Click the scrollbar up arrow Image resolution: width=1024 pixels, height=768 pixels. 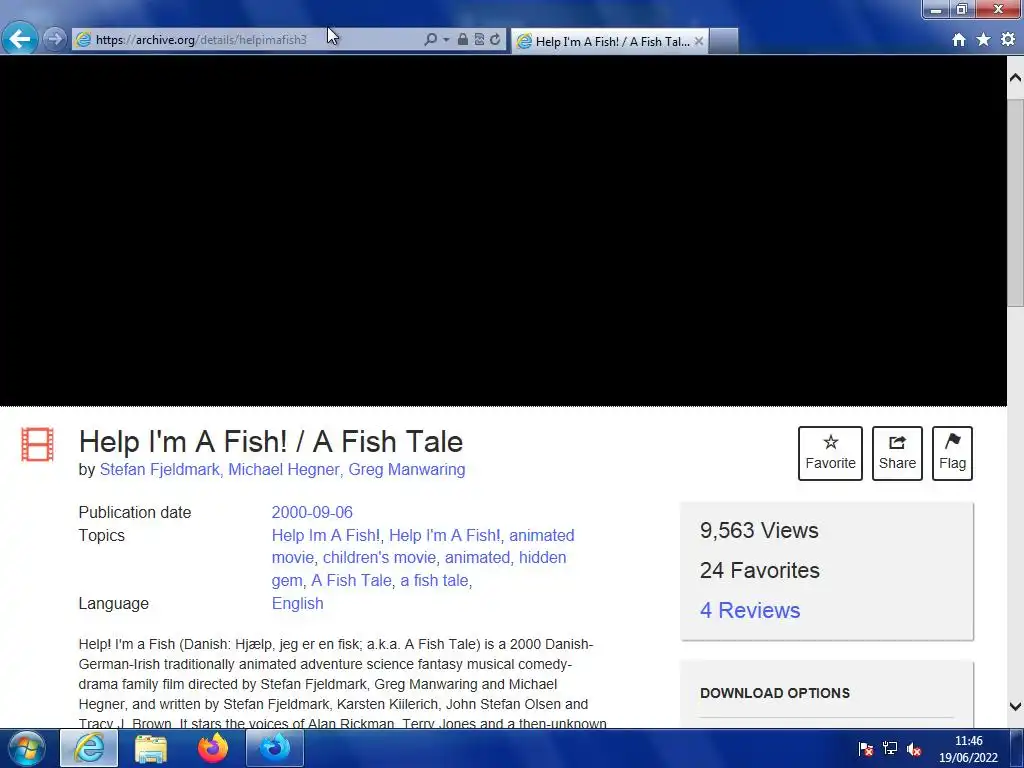[1015, 78]
